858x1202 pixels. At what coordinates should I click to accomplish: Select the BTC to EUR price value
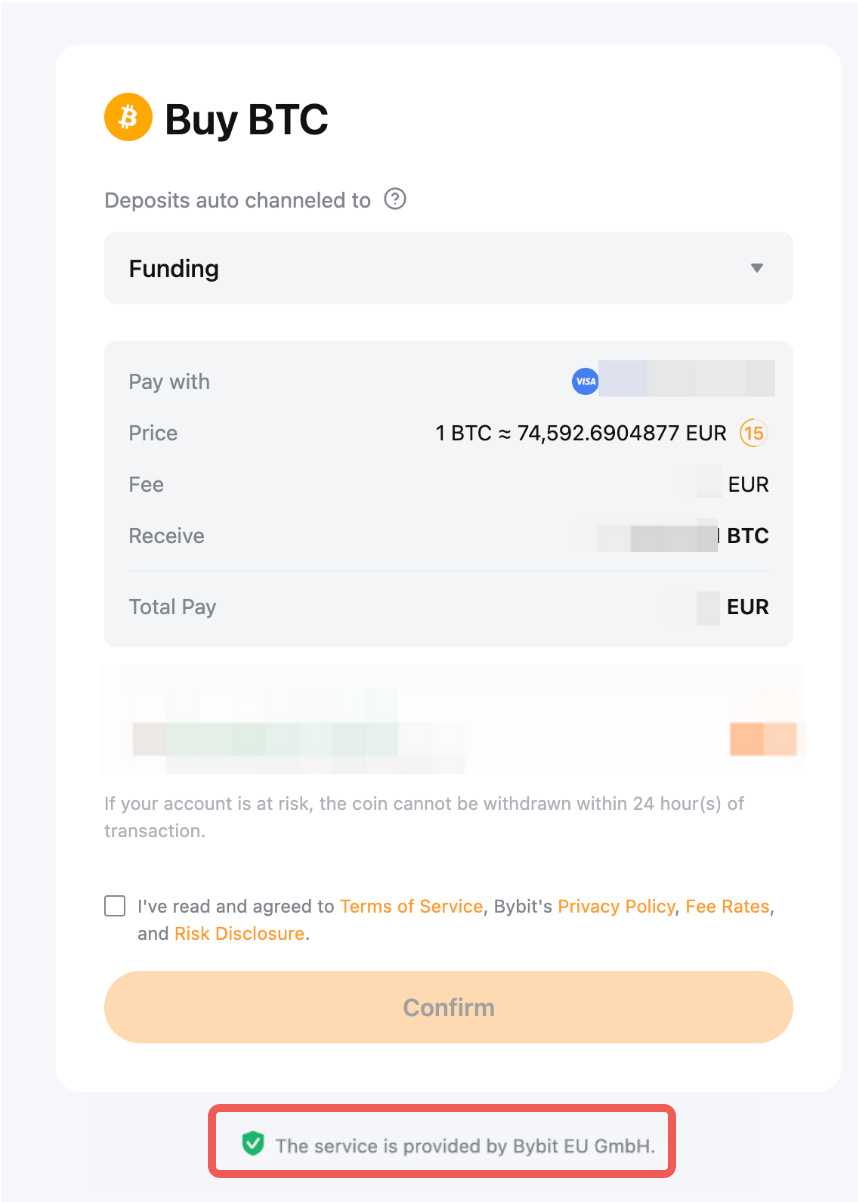(581, 433)
